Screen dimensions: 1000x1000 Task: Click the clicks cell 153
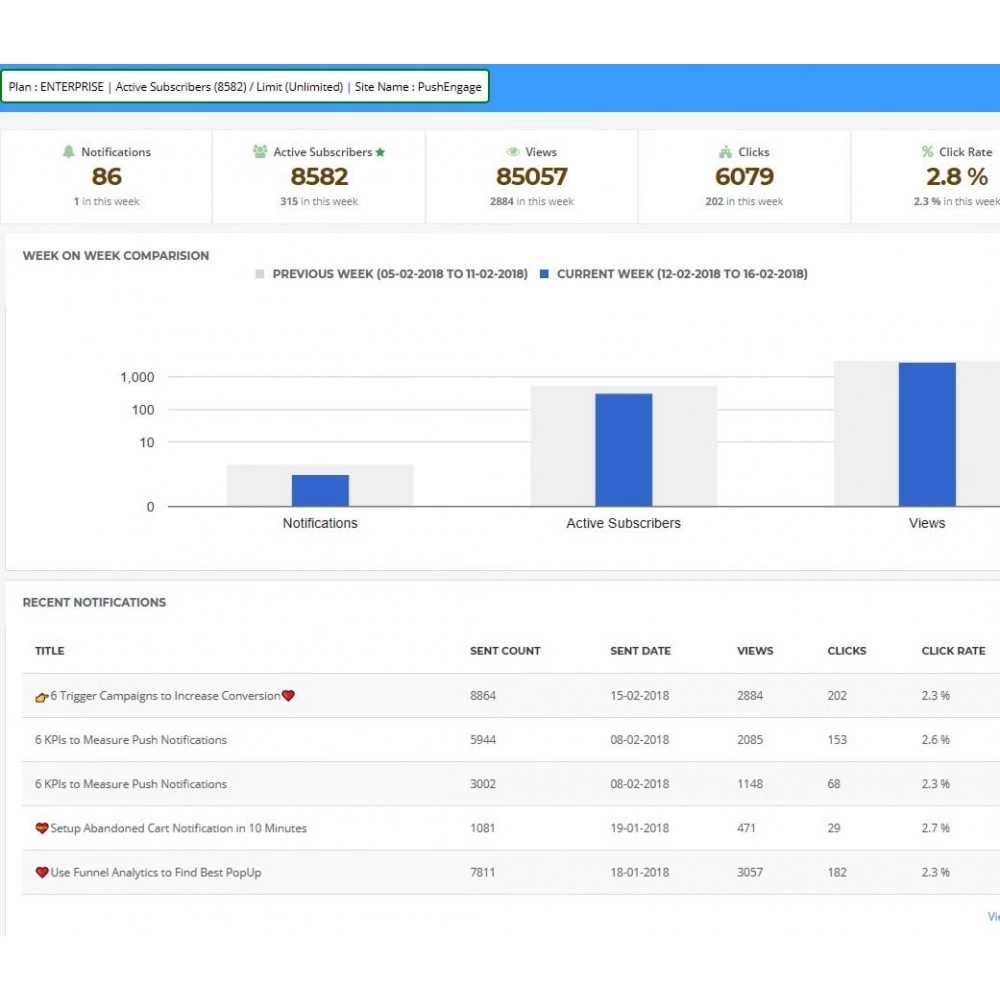coord(837,740)
